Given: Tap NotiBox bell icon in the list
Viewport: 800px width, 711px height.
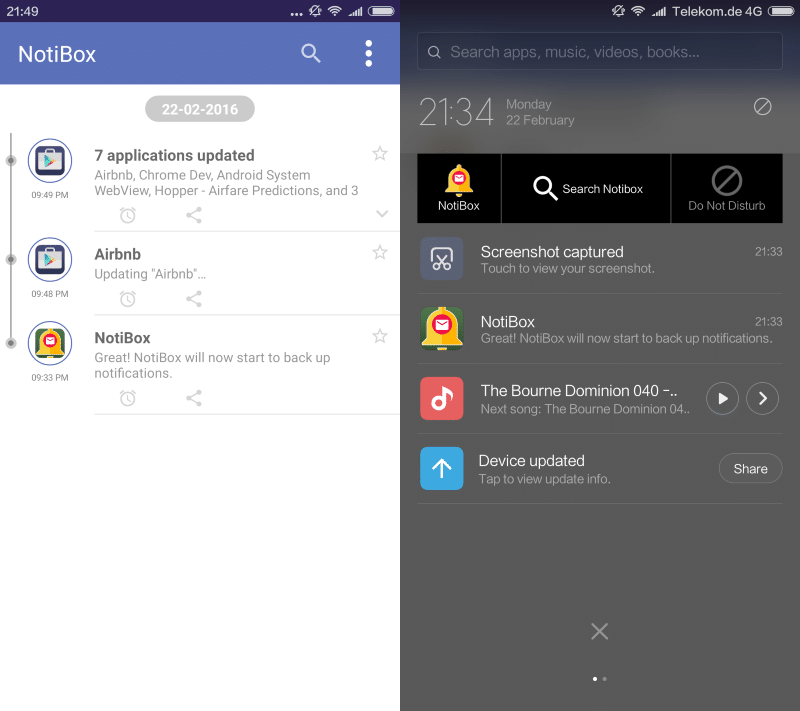Looking at the screenshot, I should click(x=49, y=343).
